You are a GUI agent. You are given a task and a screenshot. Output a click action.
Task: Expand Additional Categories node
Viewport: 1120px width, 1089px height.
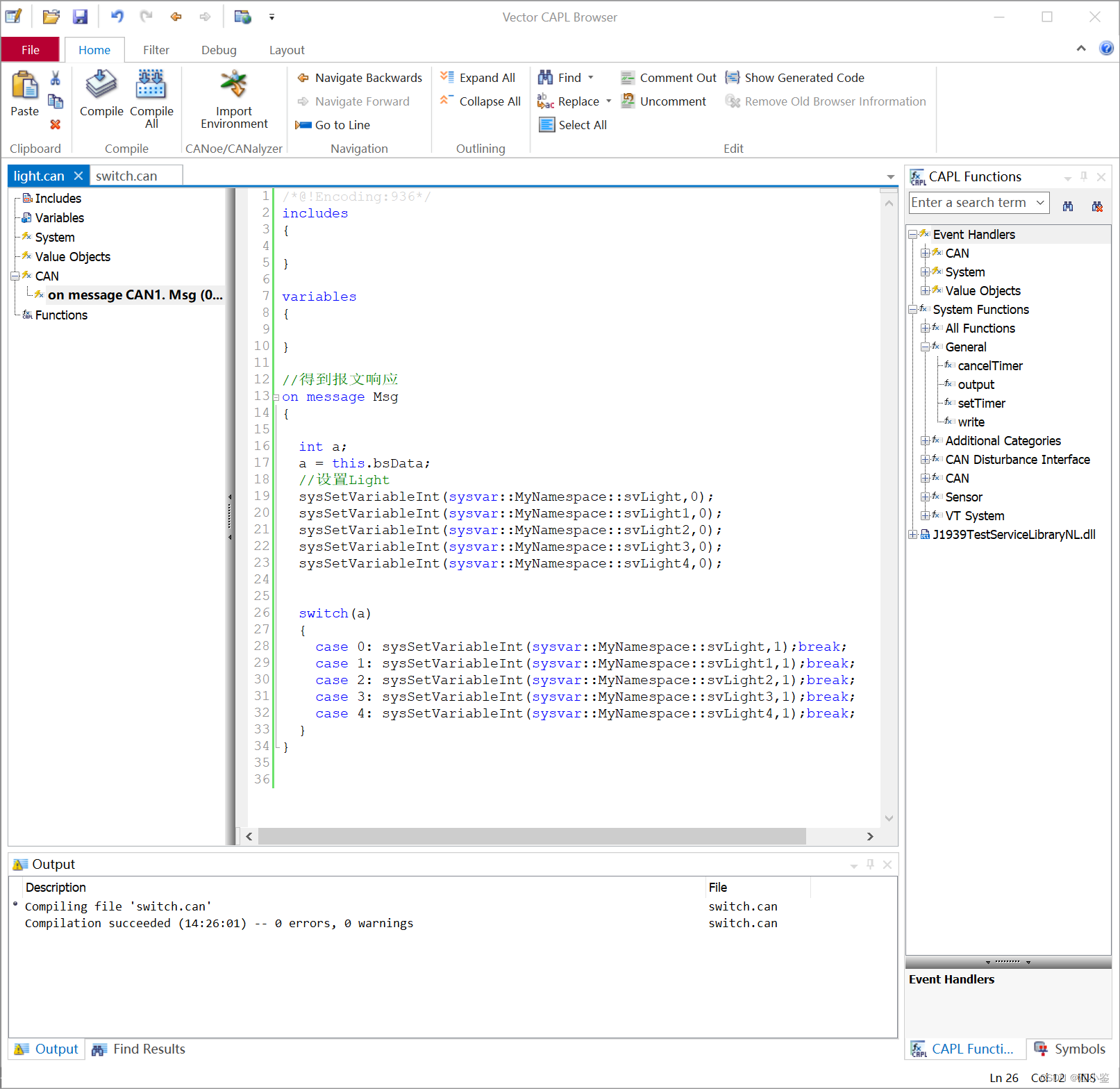click(925, 441)
